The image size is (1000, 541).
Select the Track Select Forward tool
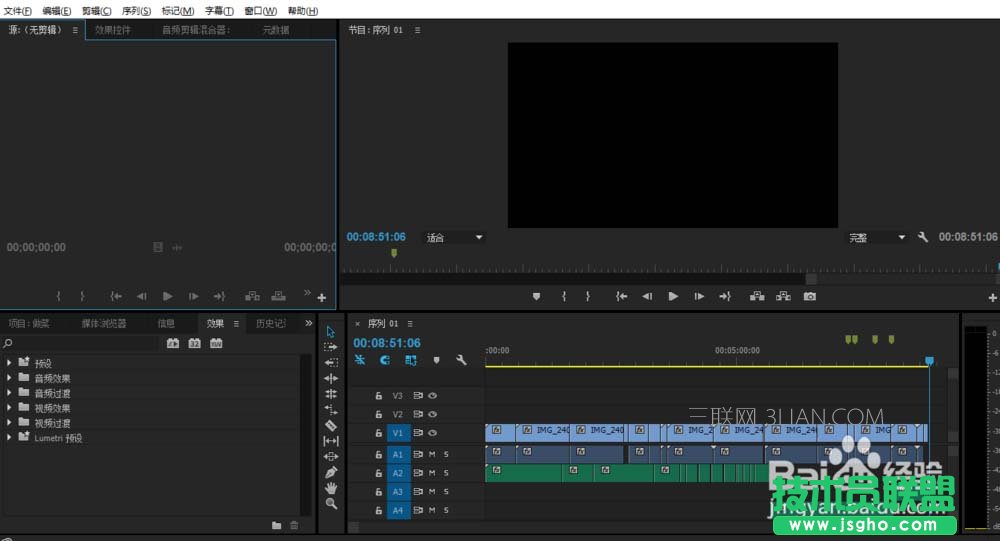[x=330, y=347]
